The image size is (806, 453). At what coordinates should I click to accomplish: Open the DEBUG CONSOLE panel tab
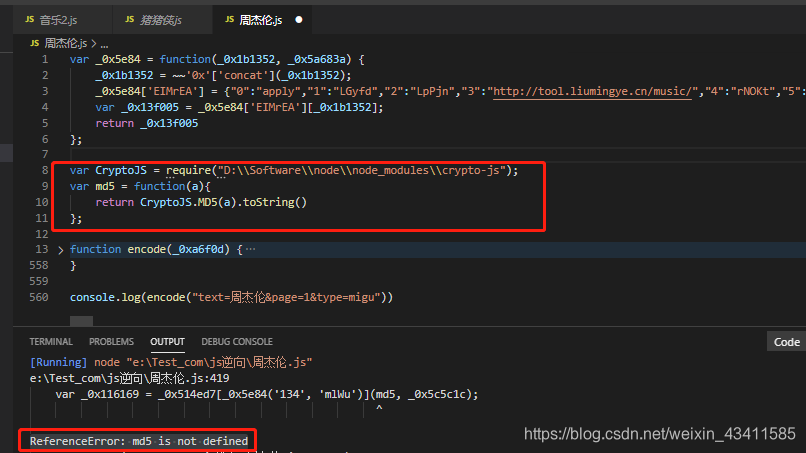point(237,342)
